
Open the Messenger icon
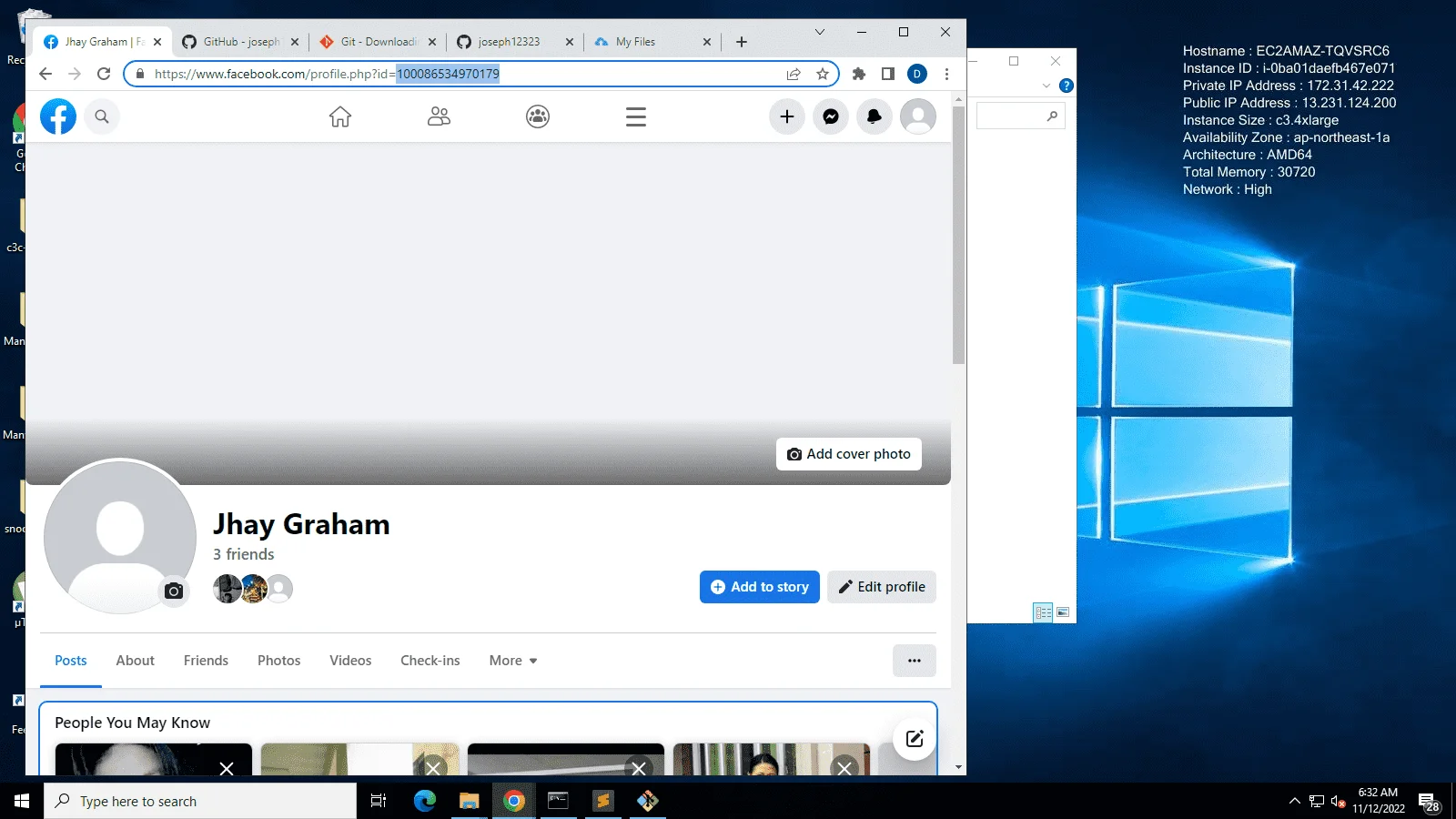click(x=831, y=116)
